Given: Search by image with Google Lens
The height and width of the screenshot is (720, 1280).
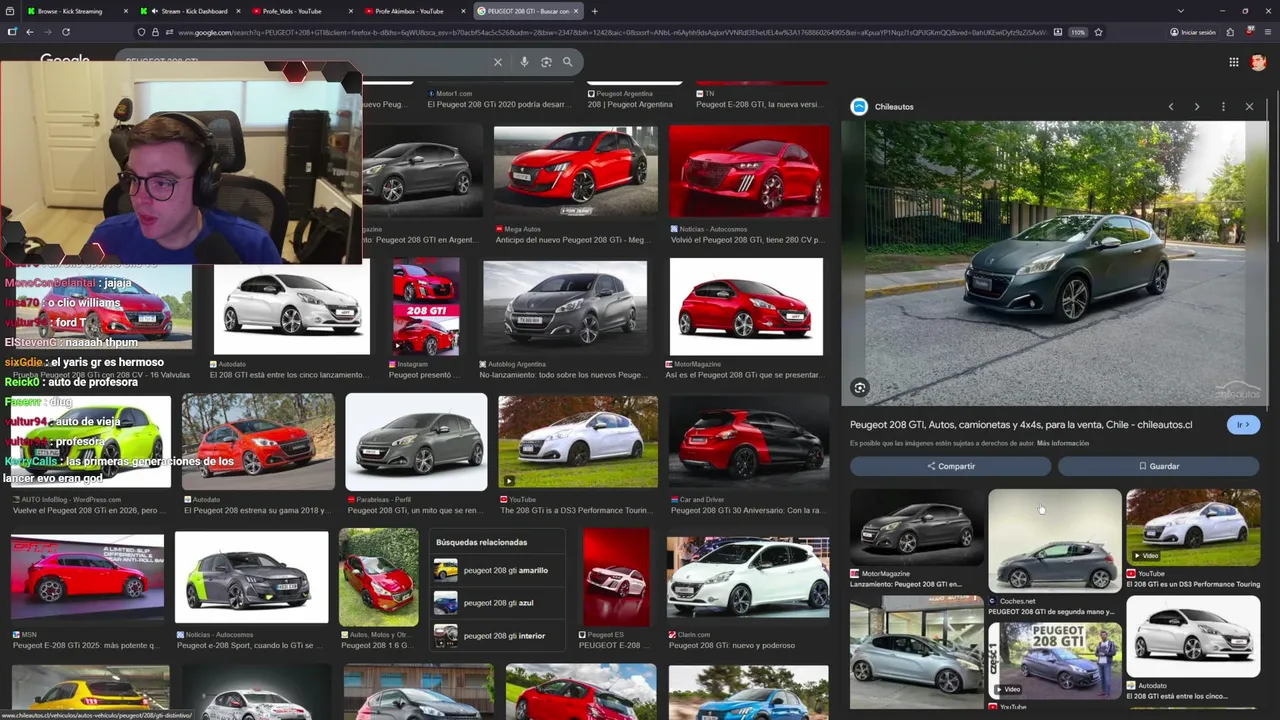Looking at the screenshot, I should click(x=546, y=62).
